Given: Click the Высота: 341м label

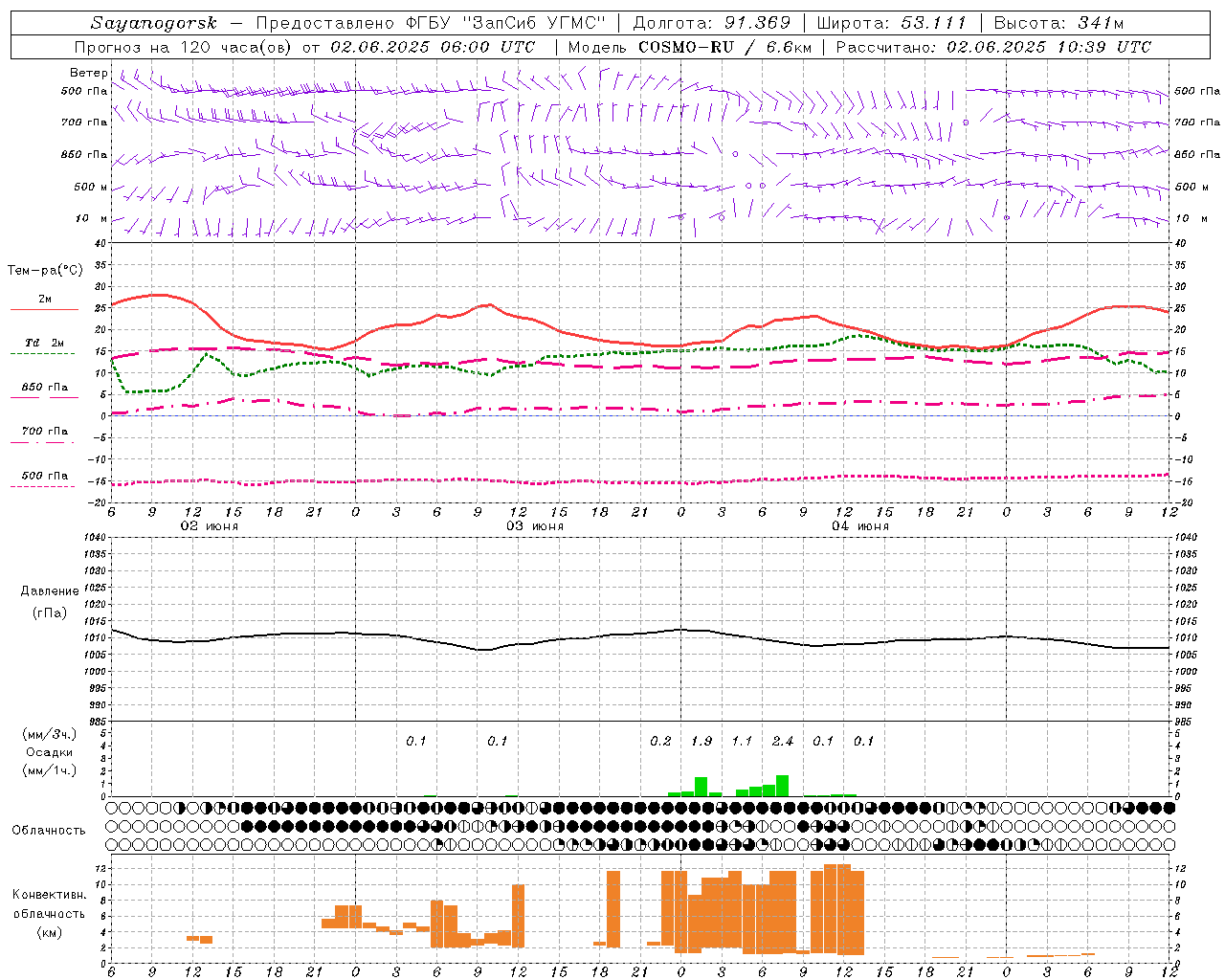Looking at the screenshot, I should [1058, 23].
